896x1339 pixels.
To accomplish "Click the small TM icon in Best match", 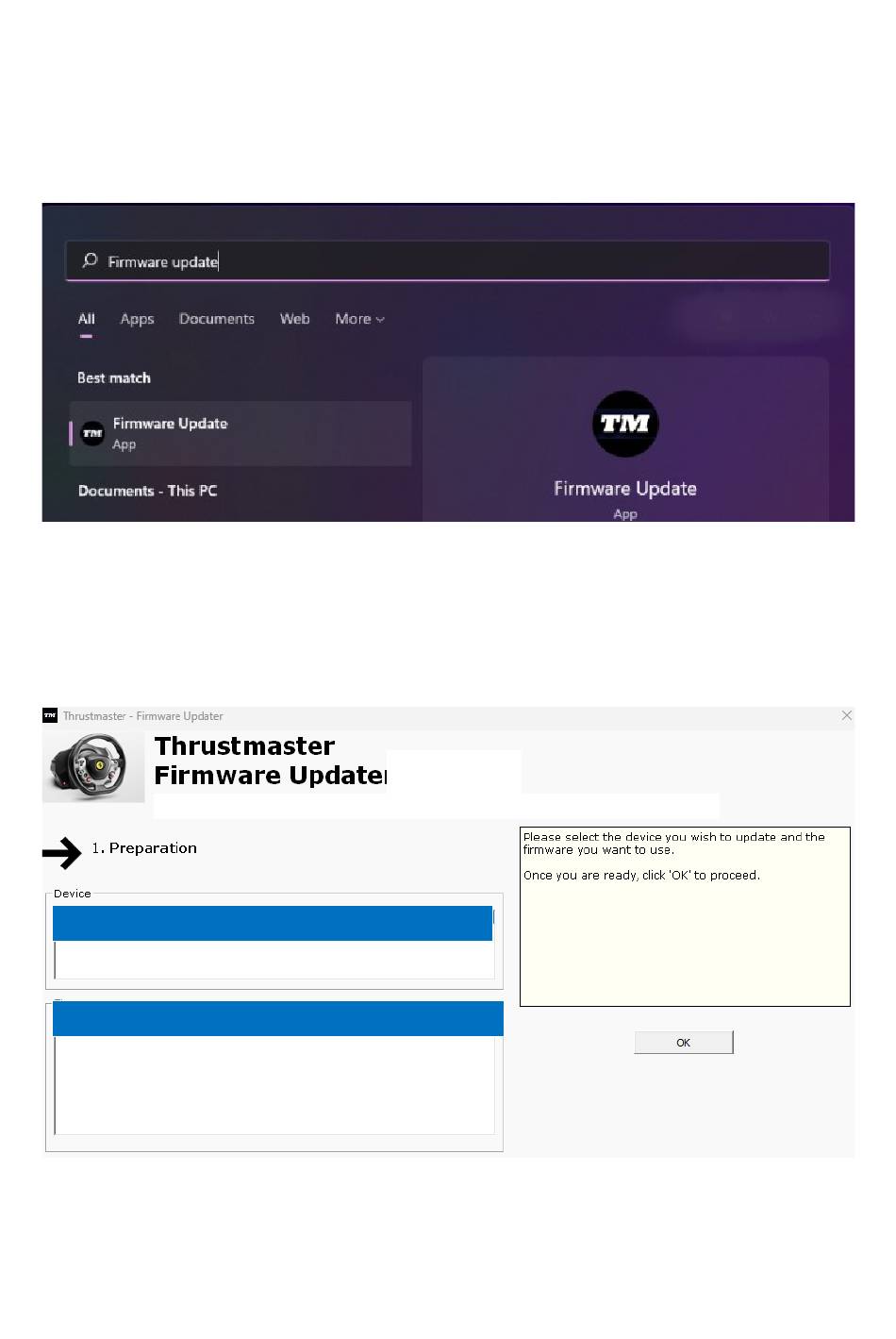I will [92, 433].
